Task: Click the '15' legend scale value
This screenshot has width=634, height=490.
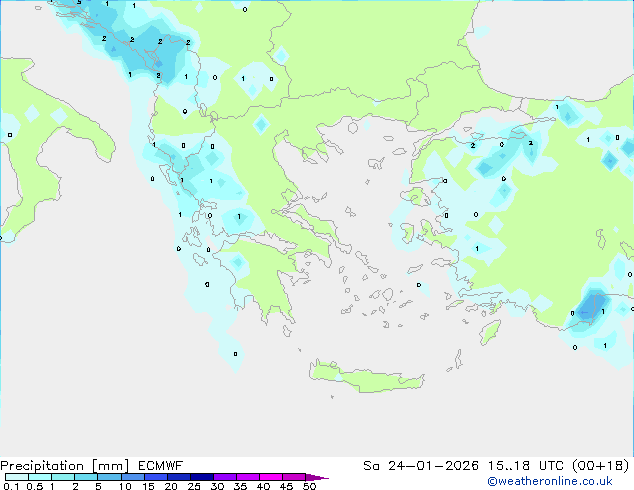Action: coord(148,486)
